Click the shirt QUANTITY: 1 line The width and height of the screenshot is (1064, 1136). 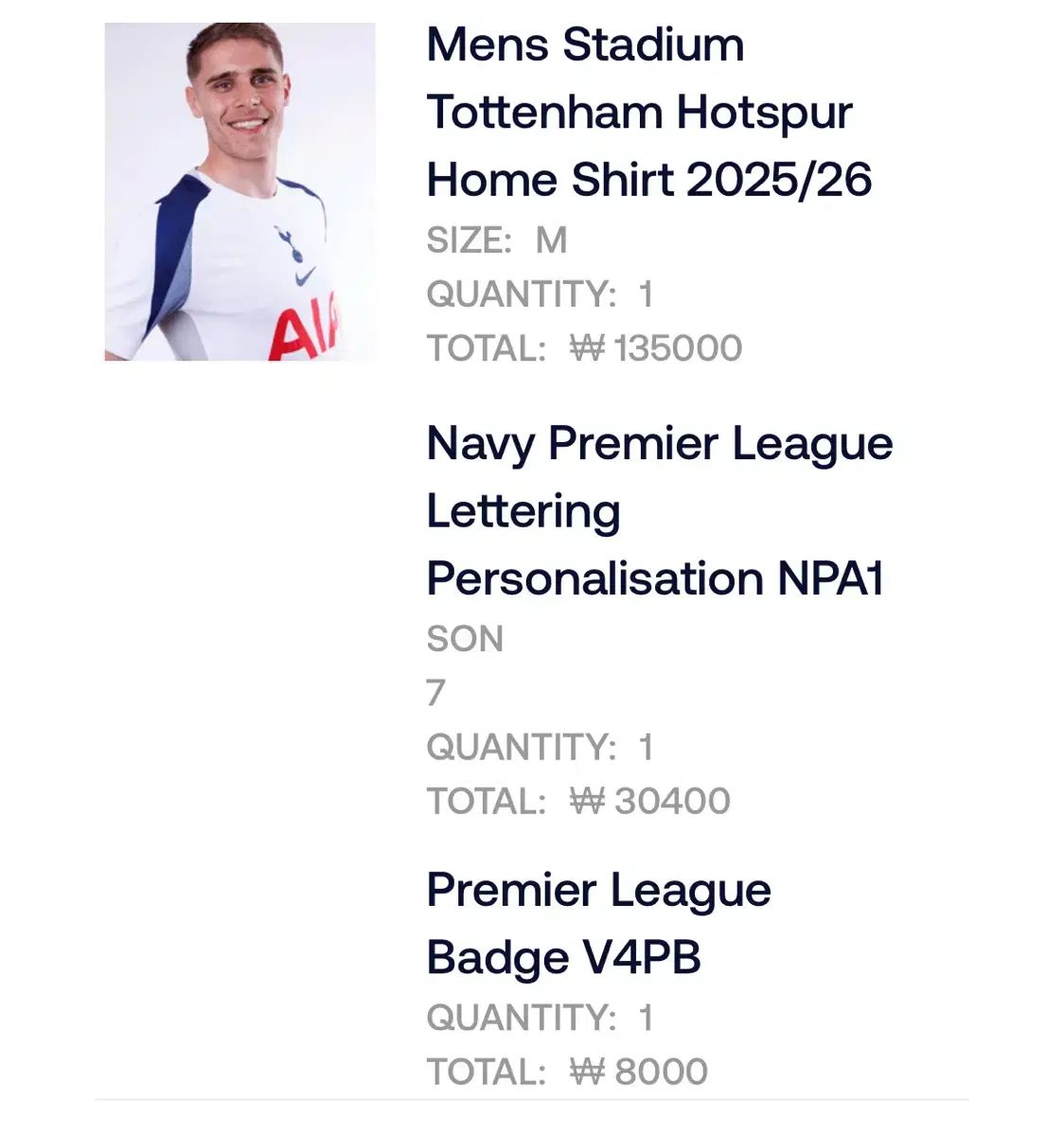point(541,294)
